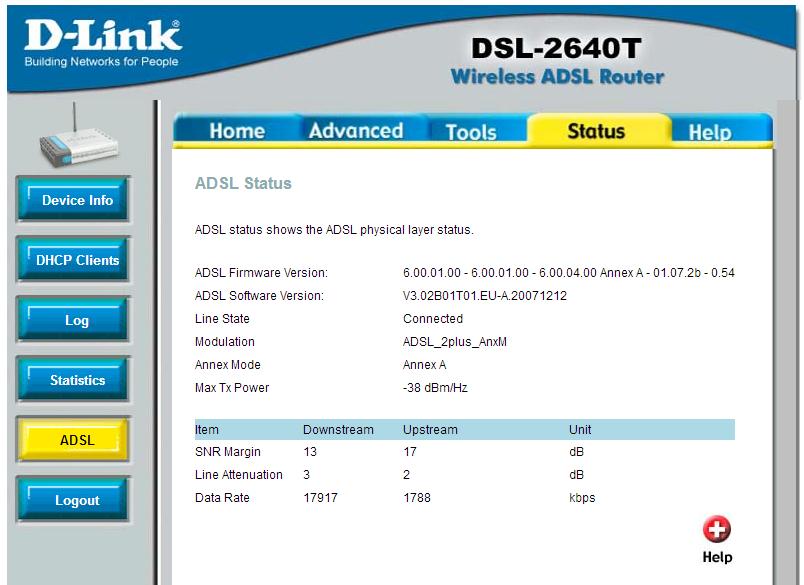This screenshot has height=585, width=804.
Task: Click the Wireless ADSL Router subtitle
Action: coord(557,77)
